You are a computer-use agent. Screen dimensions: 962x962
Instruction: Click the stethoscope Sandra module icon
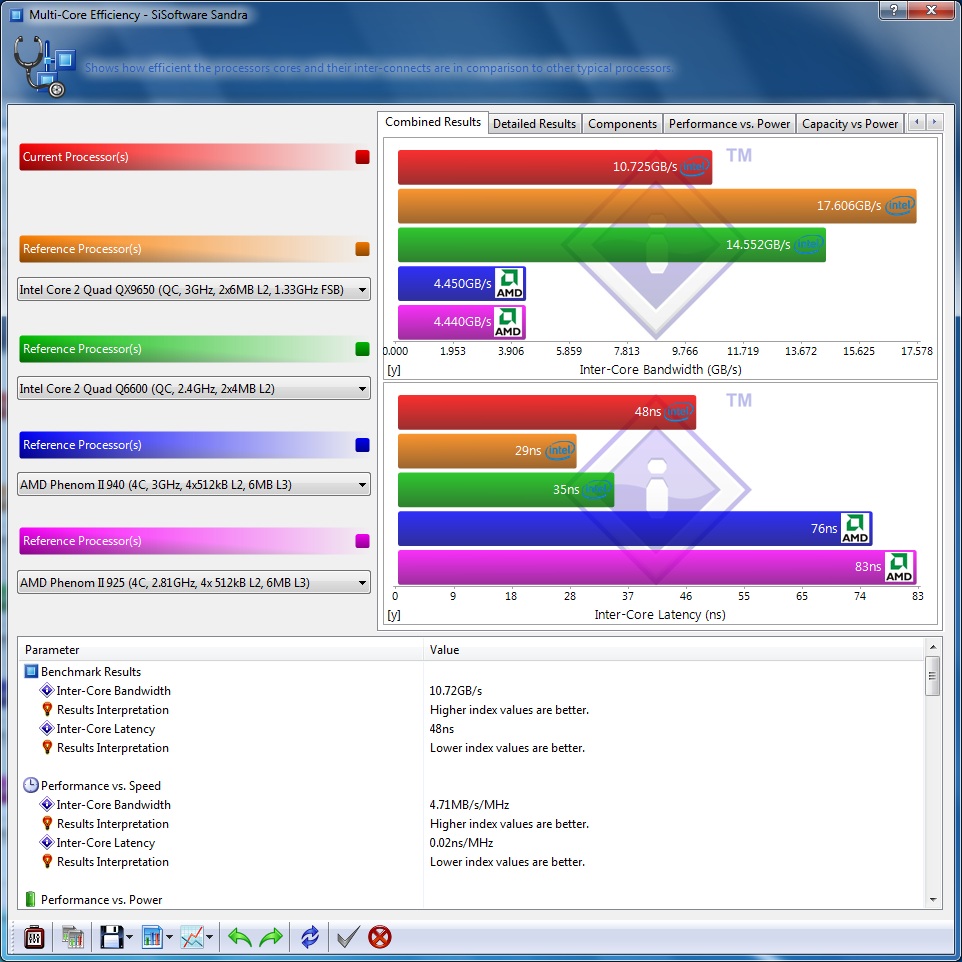[44, 66]
